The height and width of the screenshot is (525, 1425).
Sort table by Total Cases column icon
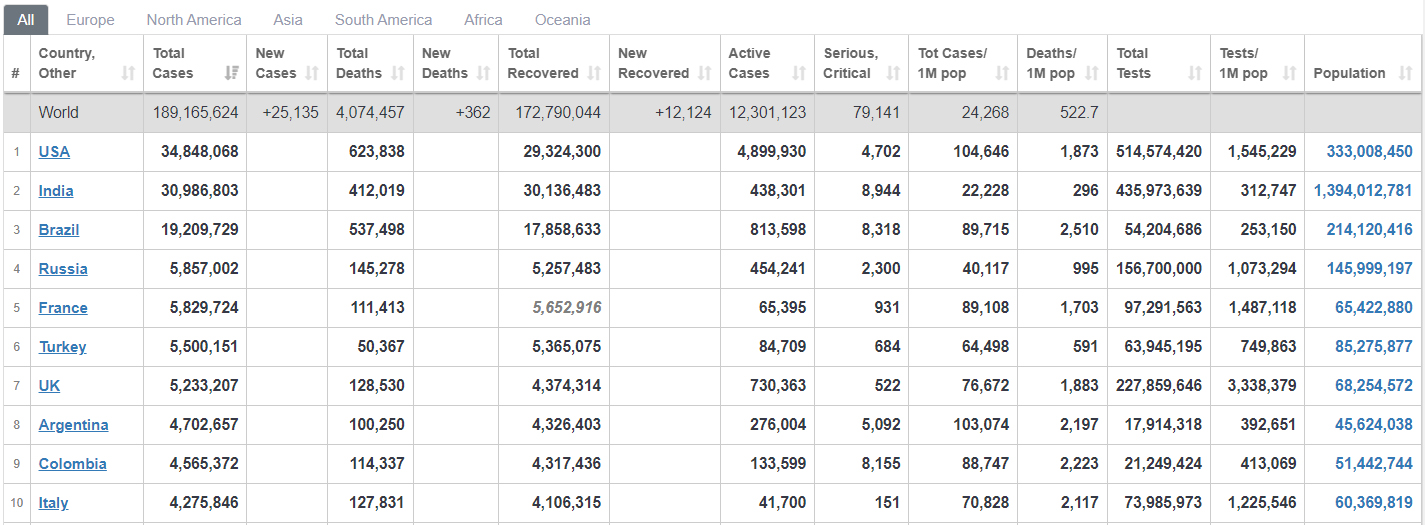(232, 73)
